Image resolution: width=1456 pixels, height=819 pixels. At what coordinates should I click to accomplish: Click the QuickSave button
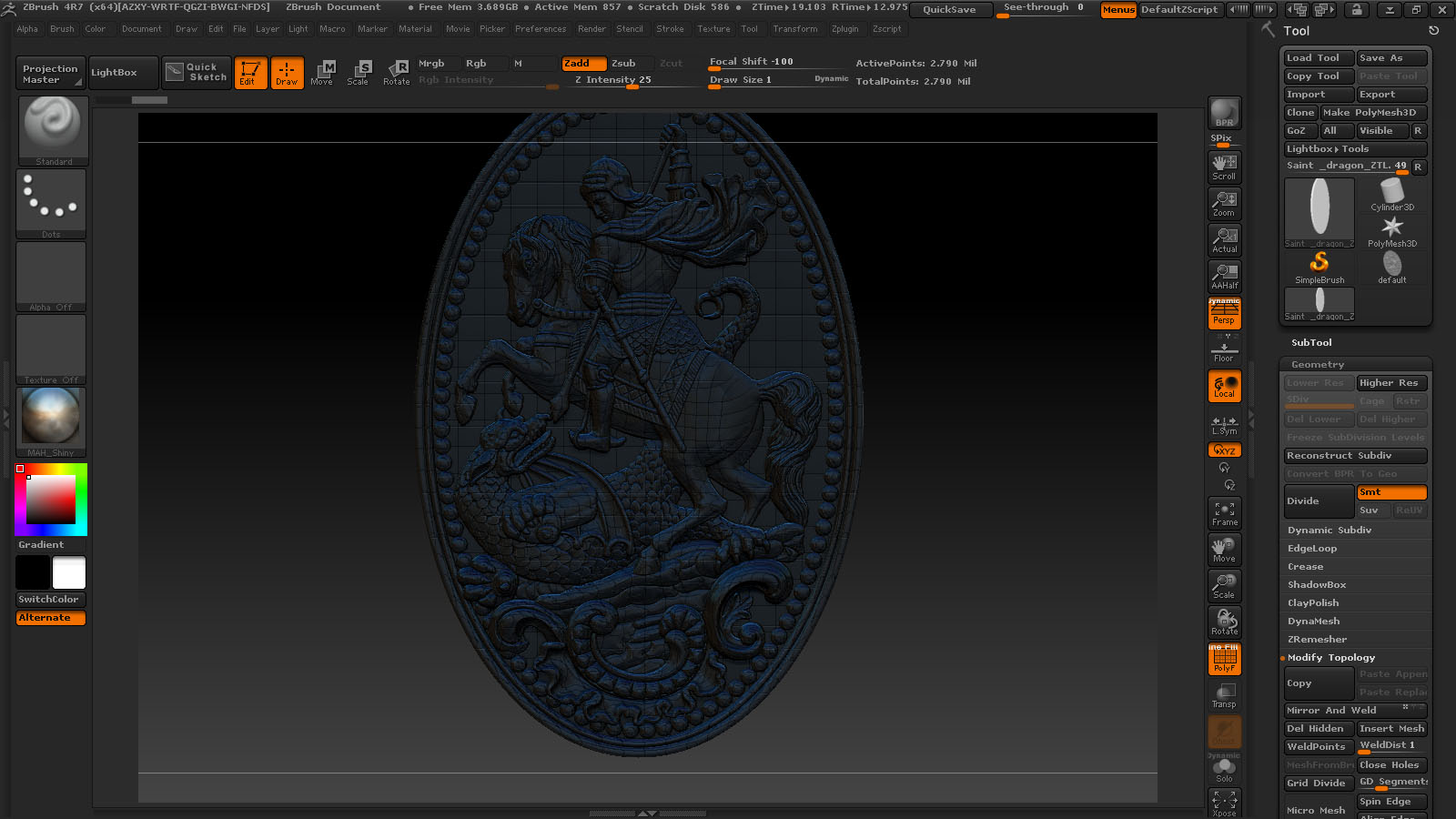(949, 9)
